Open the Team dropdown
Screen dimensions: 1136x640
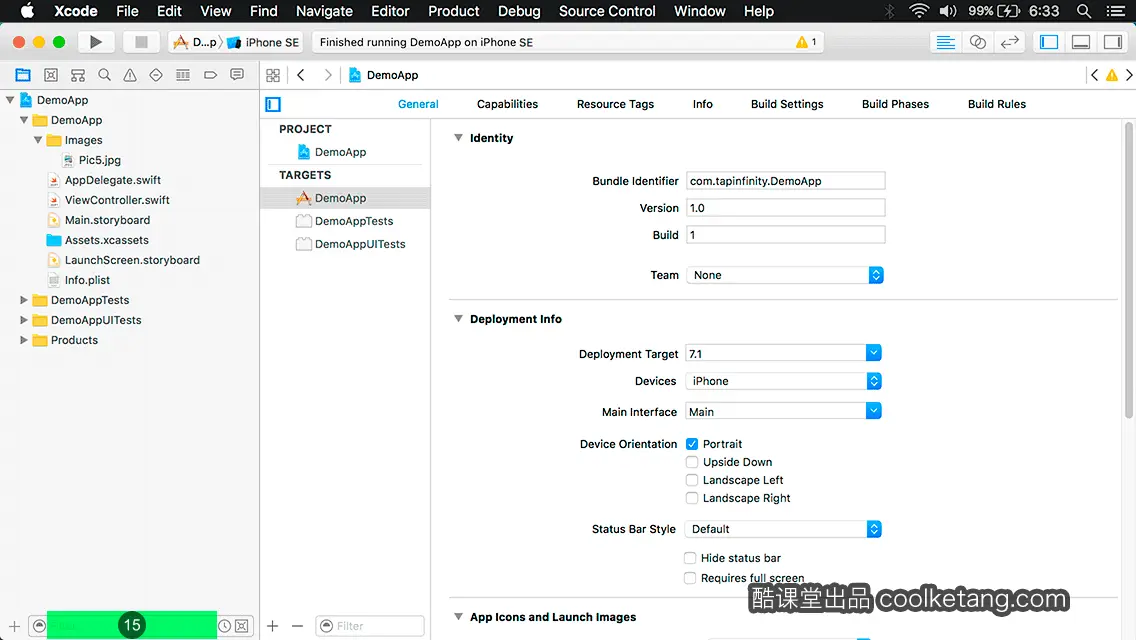tap(785, 275)
